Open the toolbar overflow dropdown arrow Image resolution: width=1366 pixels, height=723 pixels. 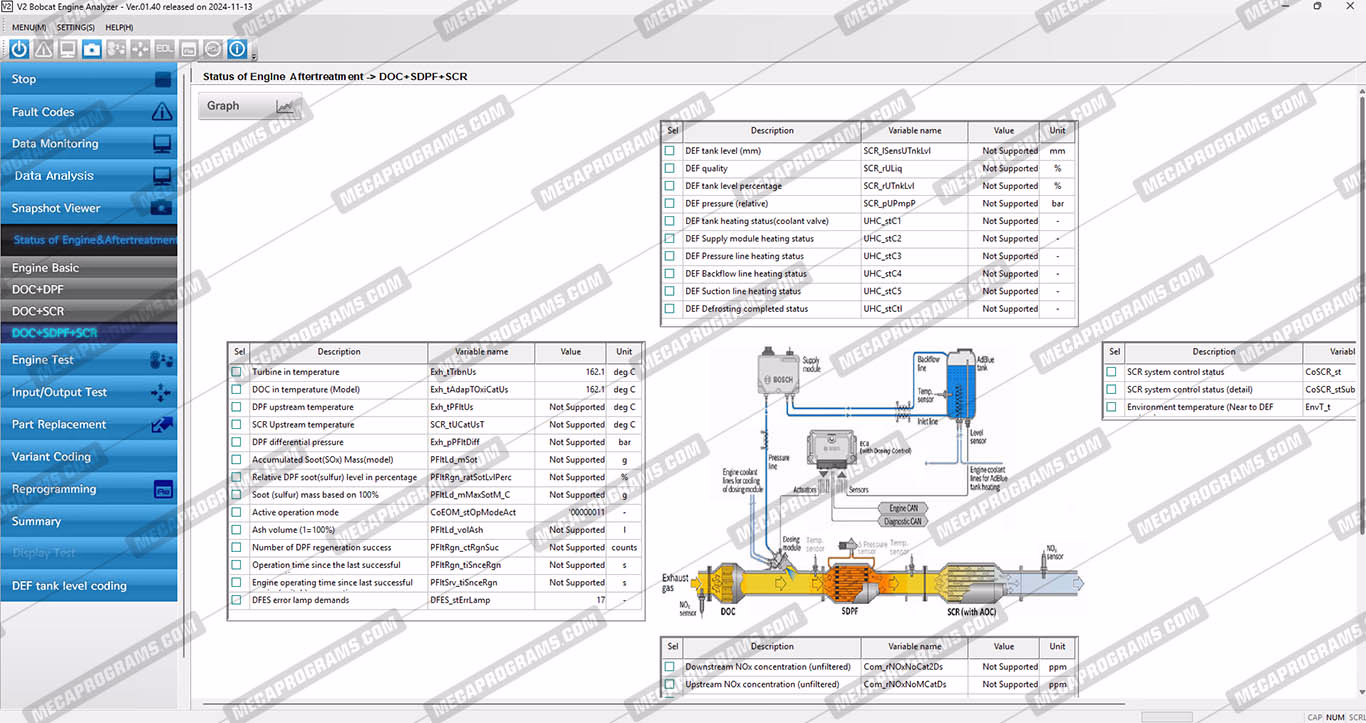click(254, 55)
